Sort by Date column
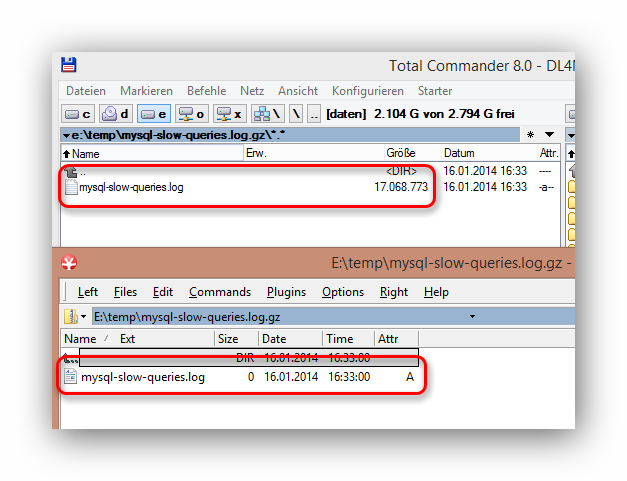The height and width of the screenshot is (481, 627). point(290,339)
